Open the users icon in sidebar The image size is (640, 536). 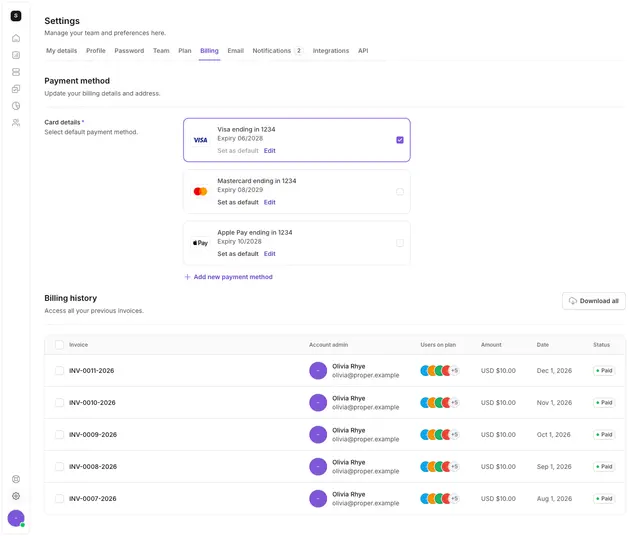point(16,123)
